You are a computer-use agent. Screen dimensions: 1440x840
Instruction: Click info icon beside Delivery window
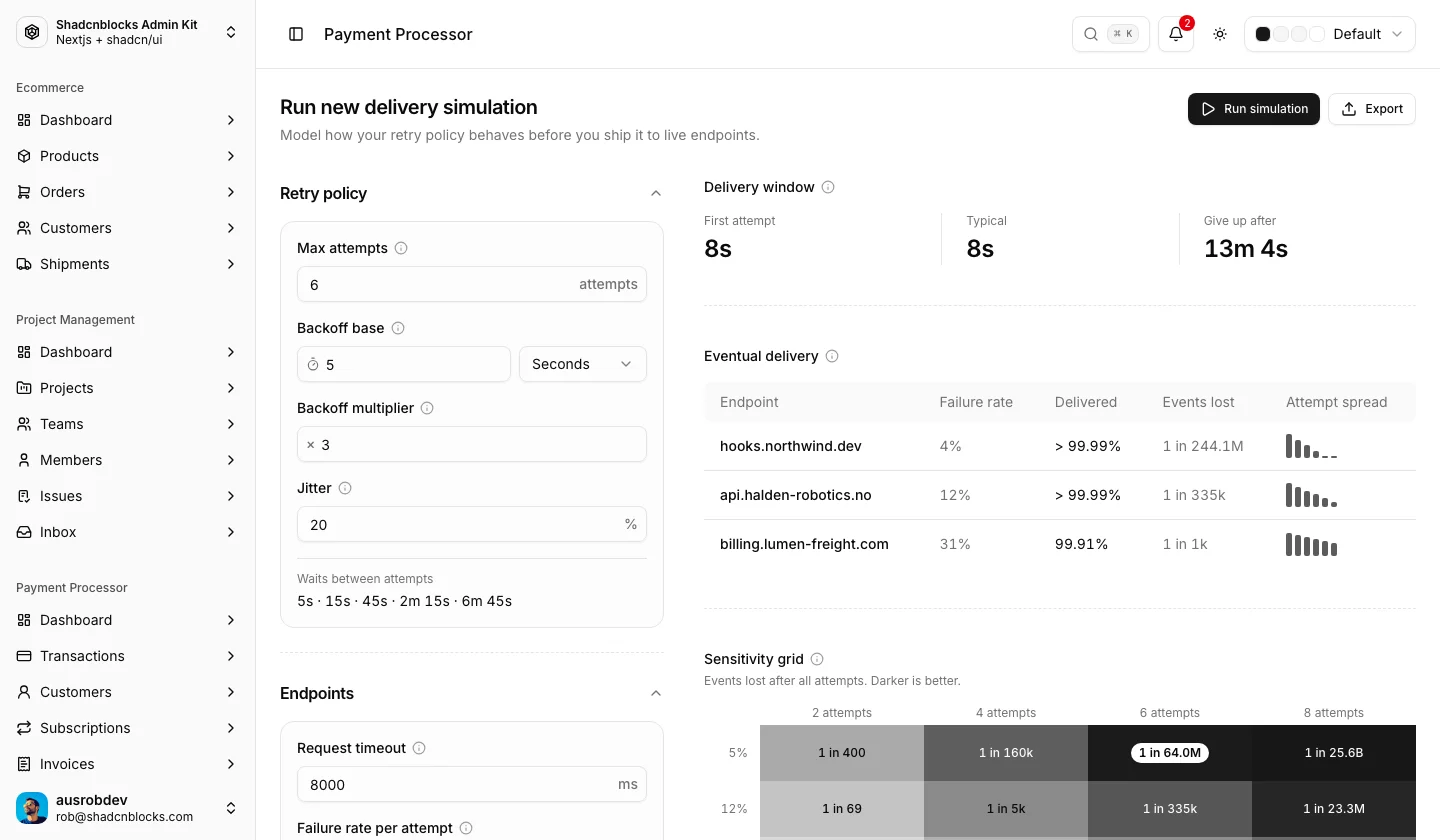click(x=828, y=187)
